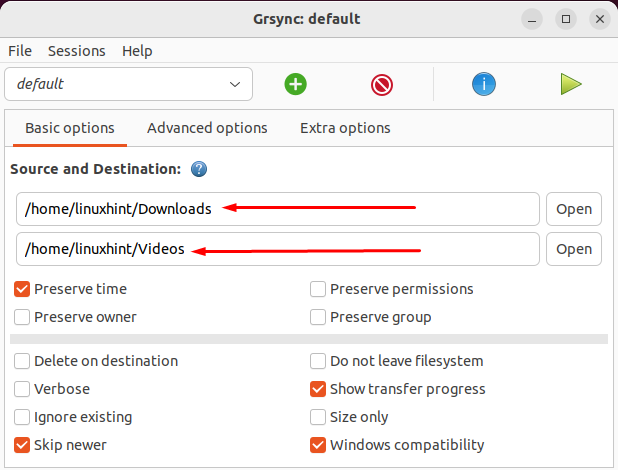618x470 pixels.
Task: Click Open button for Videos destination path
Action: [574, 249]
